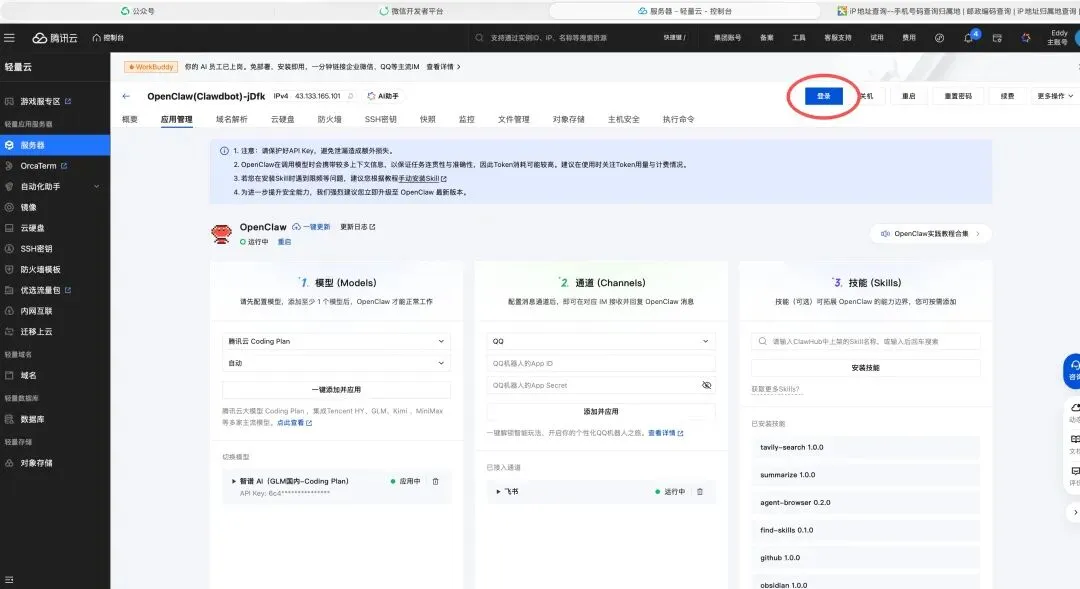Screen dimensions: 1080x589
Task: Click the card icon next to notifications
Action: tap(997, 38)
